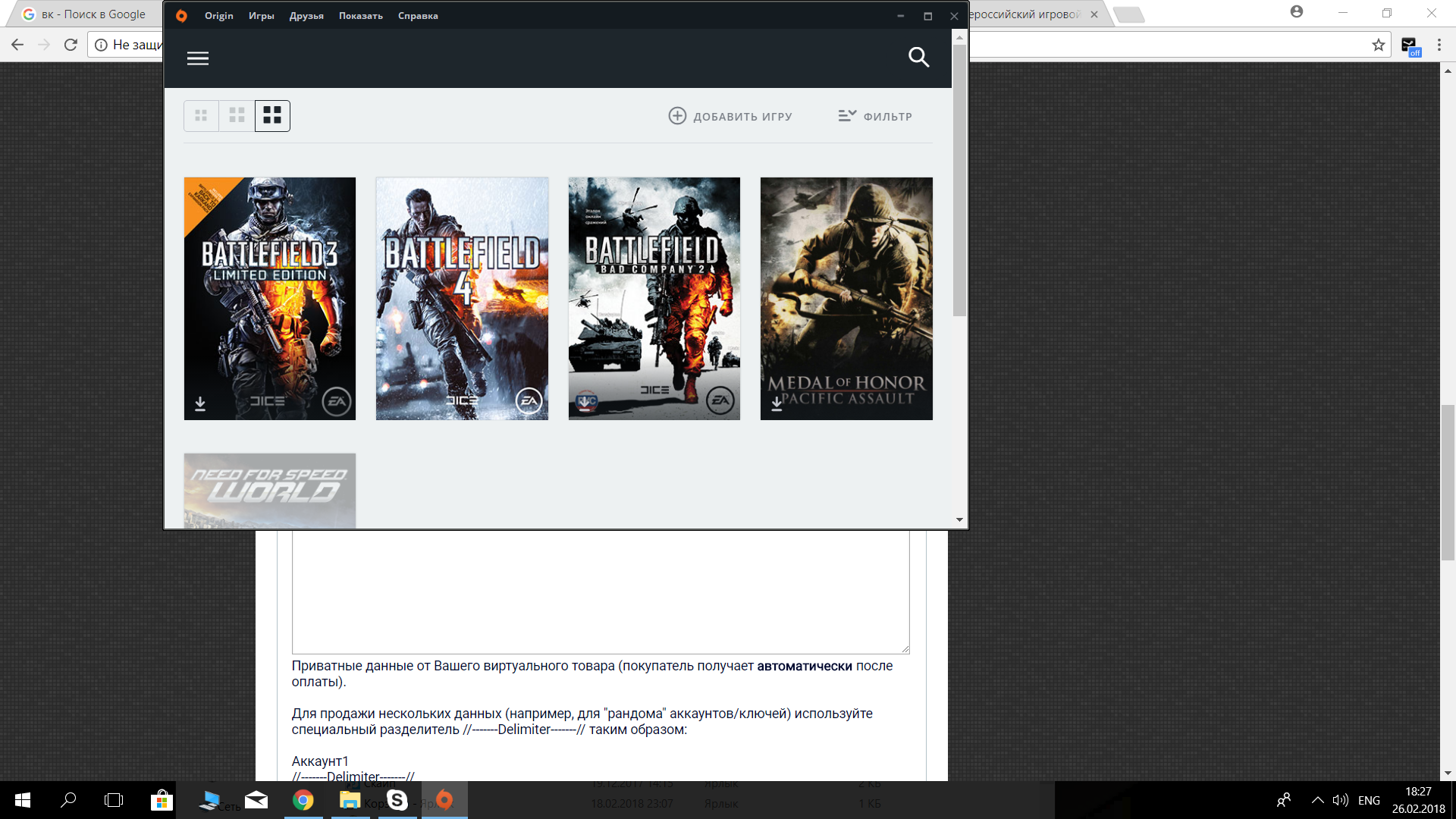Open the Друзья menu
Image resolution: width=1456 pixels, height=819 pixels.
pyautogui.click(x=306, y=16)
